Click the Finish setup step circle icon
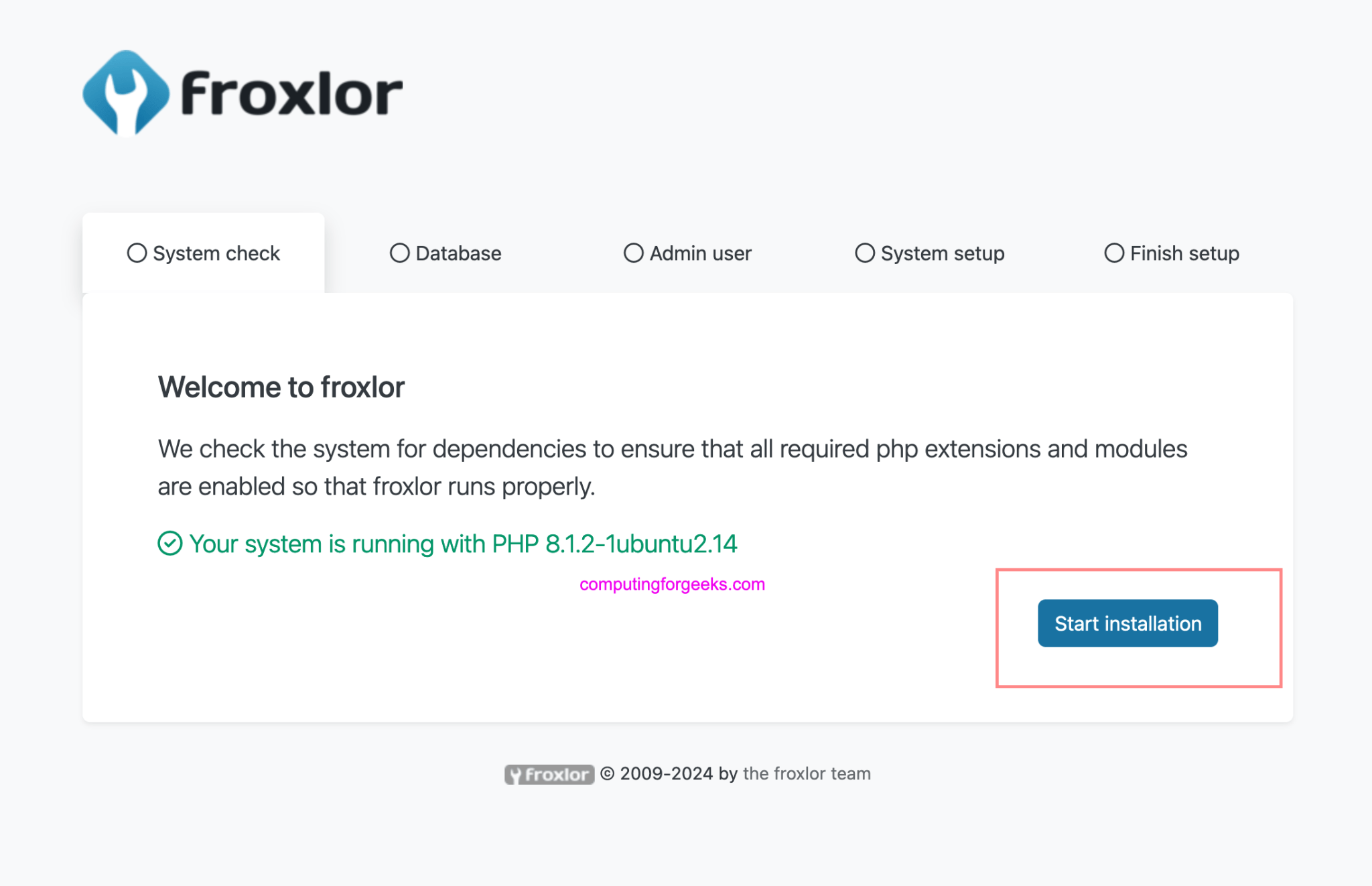The image size is (1372, 886). [1113, 253]
